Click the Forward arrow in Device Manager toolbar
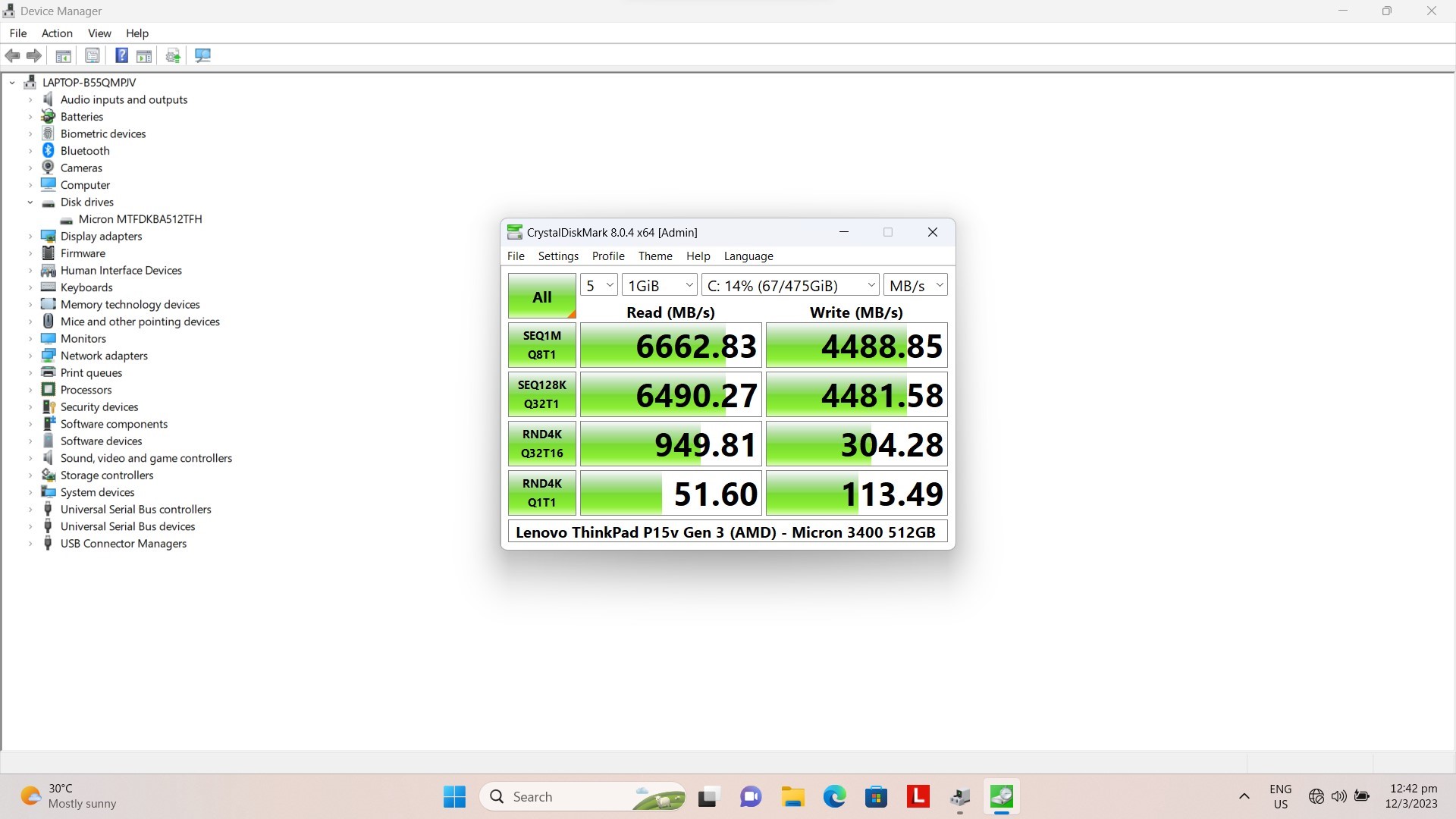Screen dimensions: 1456x819 [x=34, y=55]
